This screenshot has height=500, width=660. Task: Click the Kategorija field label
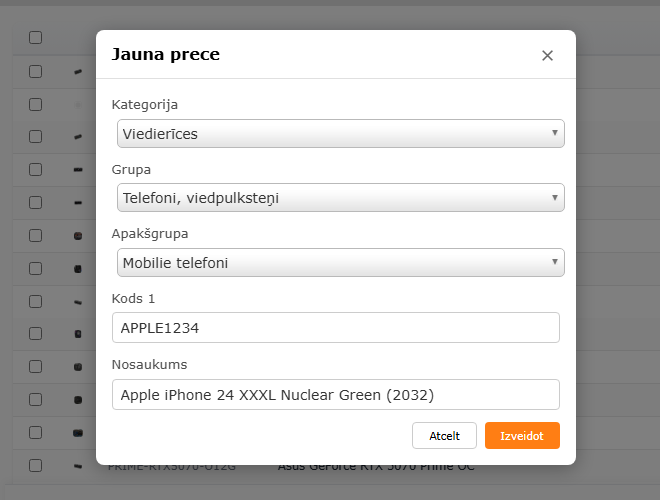(x=145, y=105)
